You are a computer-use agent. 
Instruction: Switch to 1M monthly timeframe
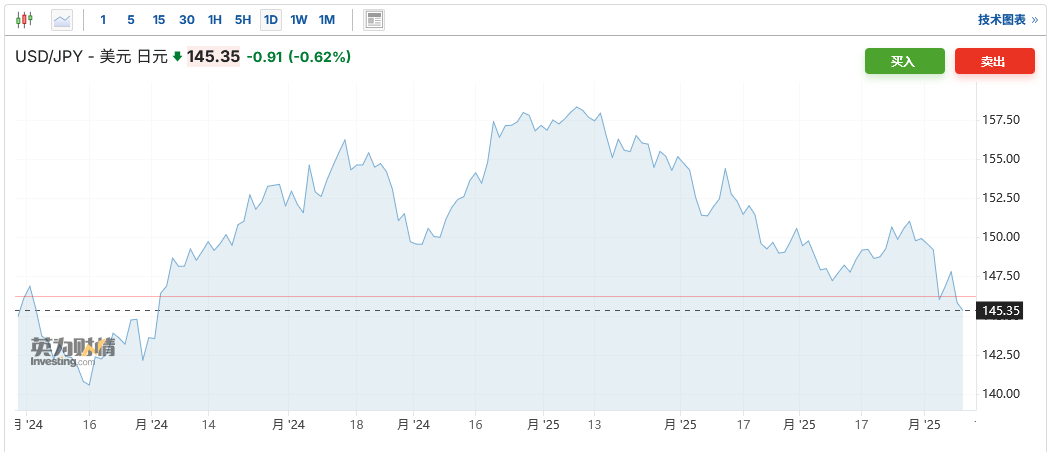pyautogui.click(x=327, y=19)
